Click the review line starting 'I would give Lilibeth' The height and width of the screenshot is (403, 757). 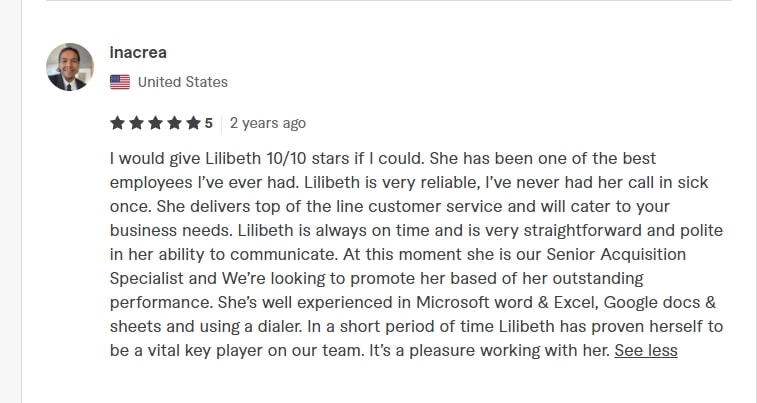pos(383,158)
